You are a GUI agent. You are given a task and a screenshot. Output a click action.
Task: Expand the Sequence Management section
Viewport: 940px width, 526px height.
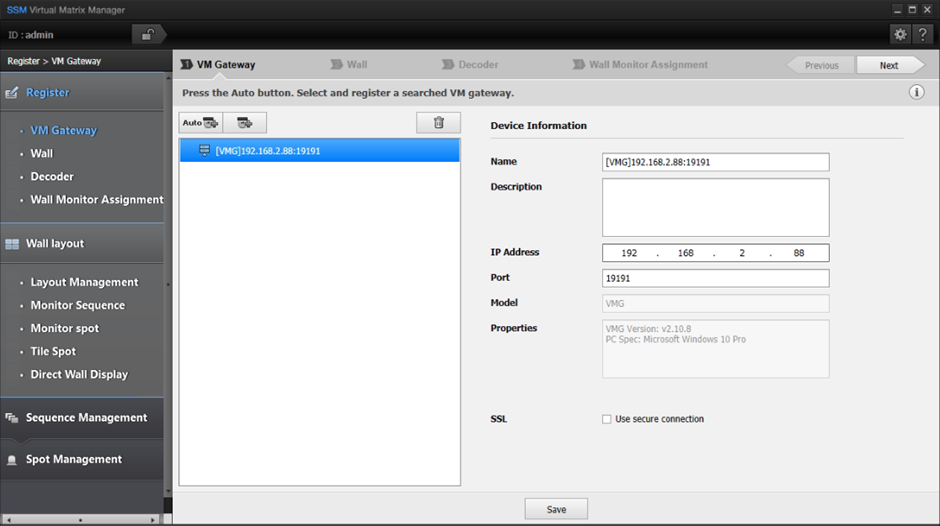(82, 417)
